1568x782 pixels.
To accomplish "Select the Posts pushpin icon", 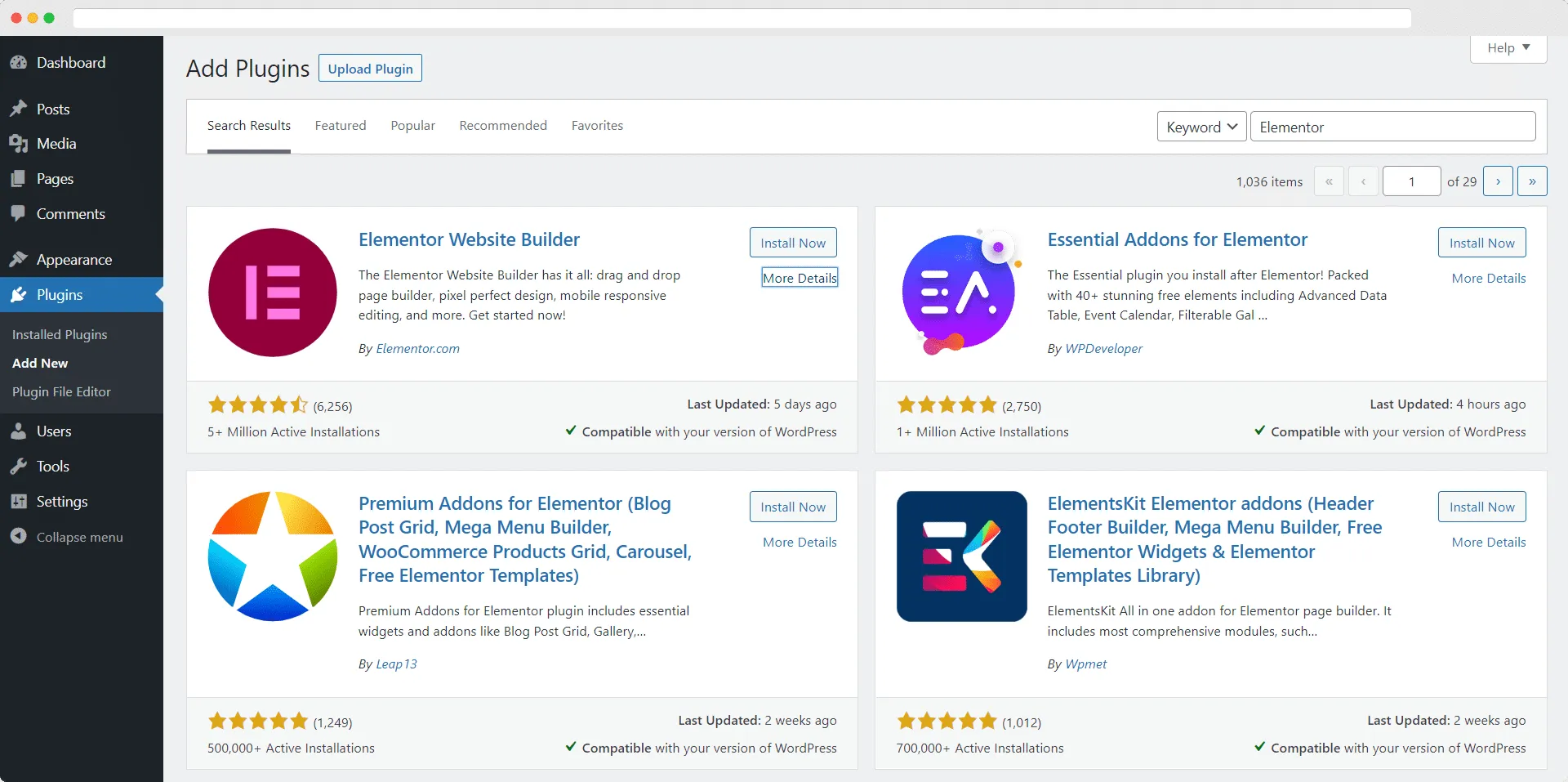I will tap(18, 108).
